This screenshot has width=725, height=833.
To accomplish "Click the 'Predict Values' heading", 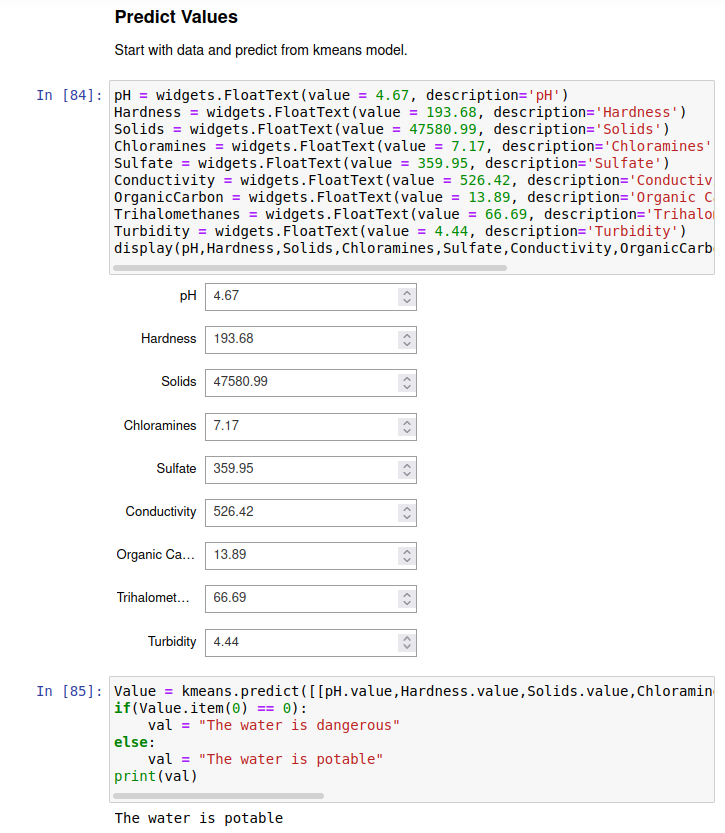I will coord(176,17).
